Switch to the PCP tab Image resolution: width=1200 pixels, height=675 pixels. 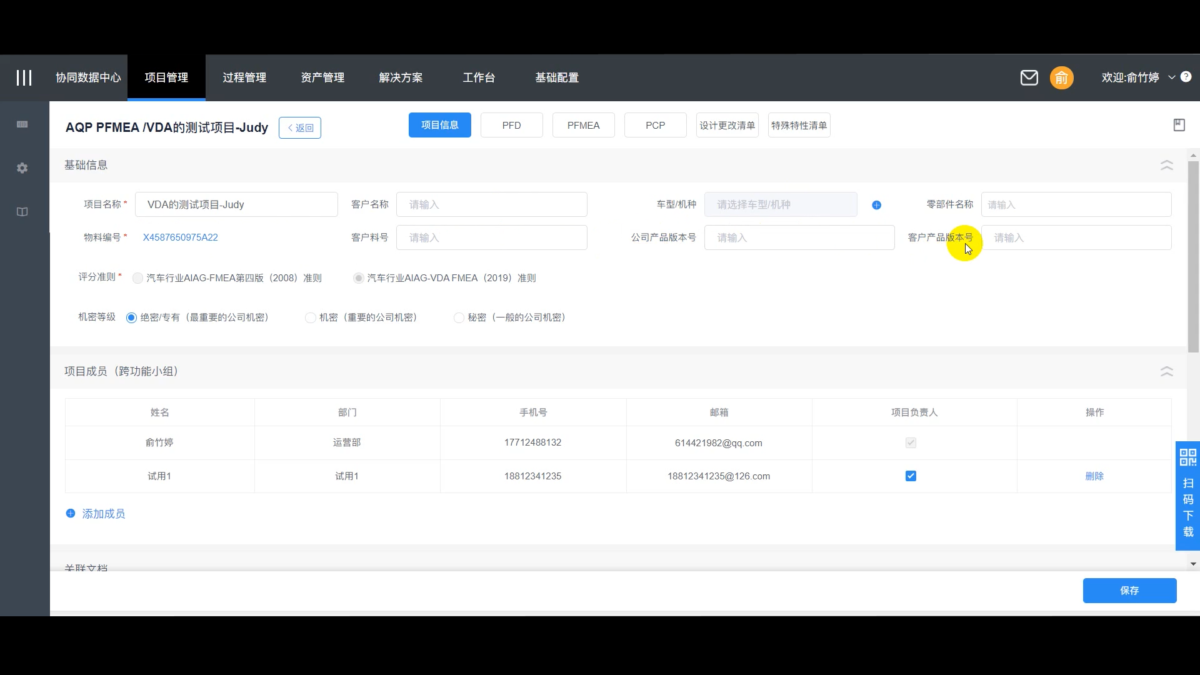pos(656,125)
